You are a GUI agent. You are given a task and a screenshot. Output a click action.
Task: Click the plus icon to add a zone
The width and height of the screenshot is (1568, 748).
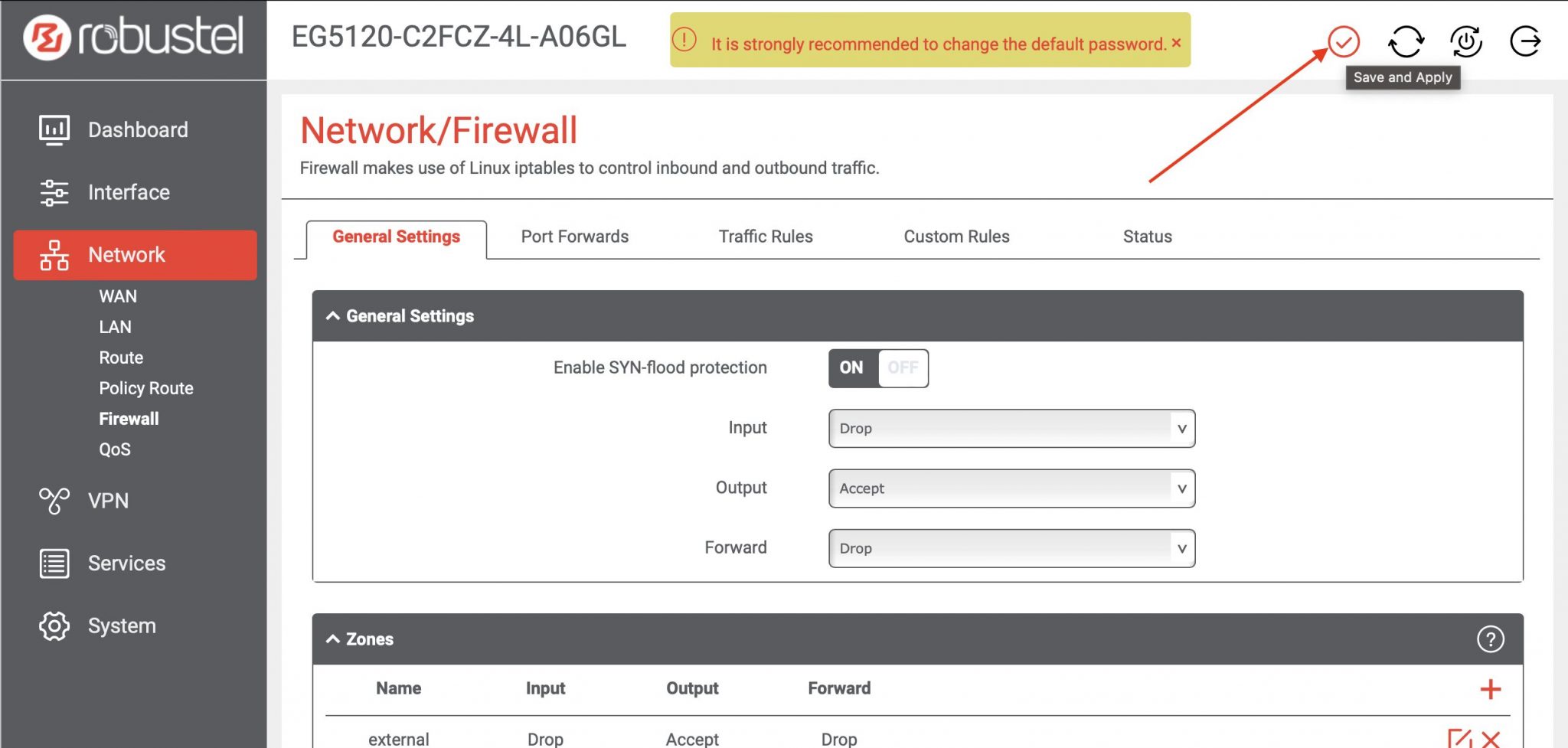click(1490, 688)
